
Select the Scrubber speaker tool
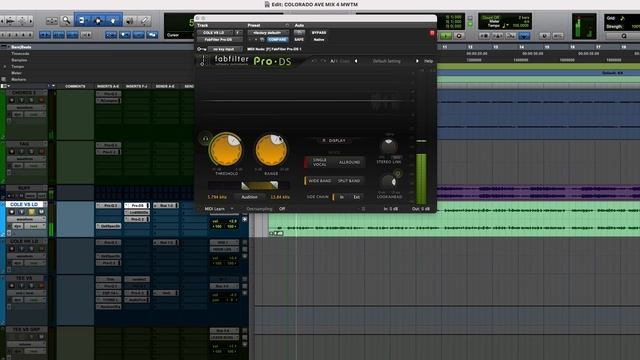[x=130, y=20]
